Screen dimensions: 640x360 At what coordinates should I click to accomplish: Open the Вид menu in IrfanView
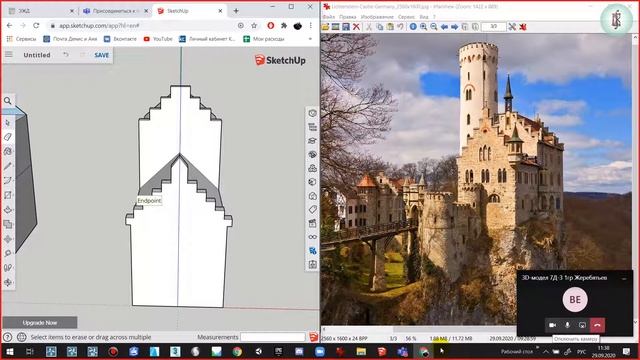click(424, 17)
